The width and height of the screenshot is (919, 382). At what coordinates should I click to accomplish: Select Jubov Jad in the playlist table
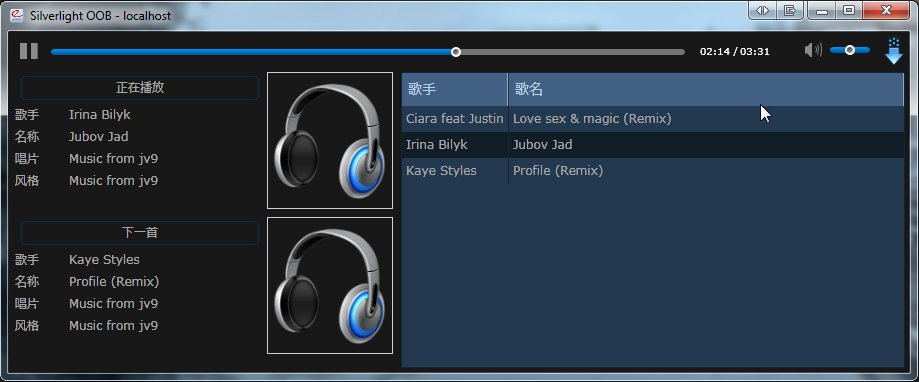(x=543, y=145)
